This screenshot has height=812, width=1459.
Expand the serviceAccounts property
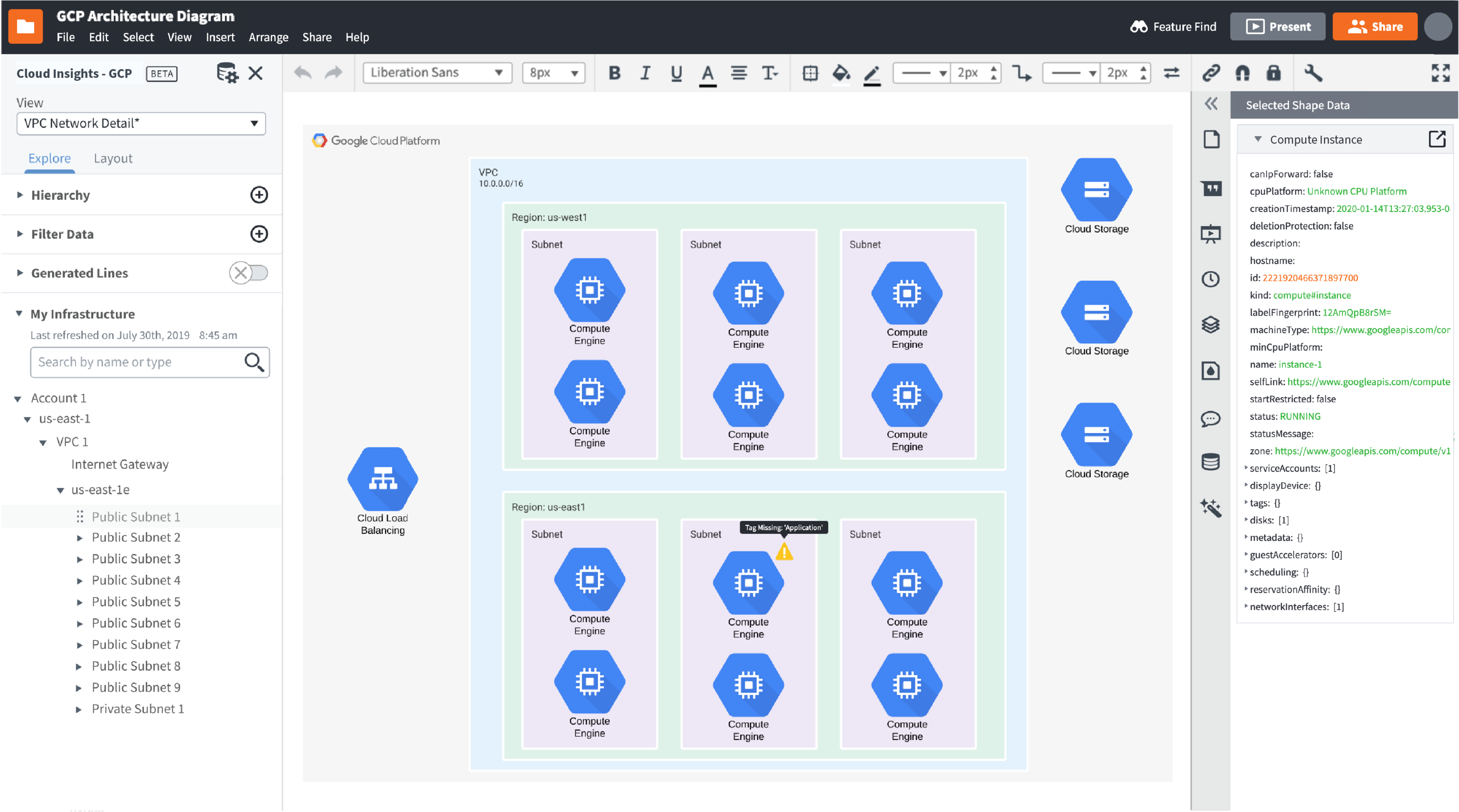(x=1246, y=468)
